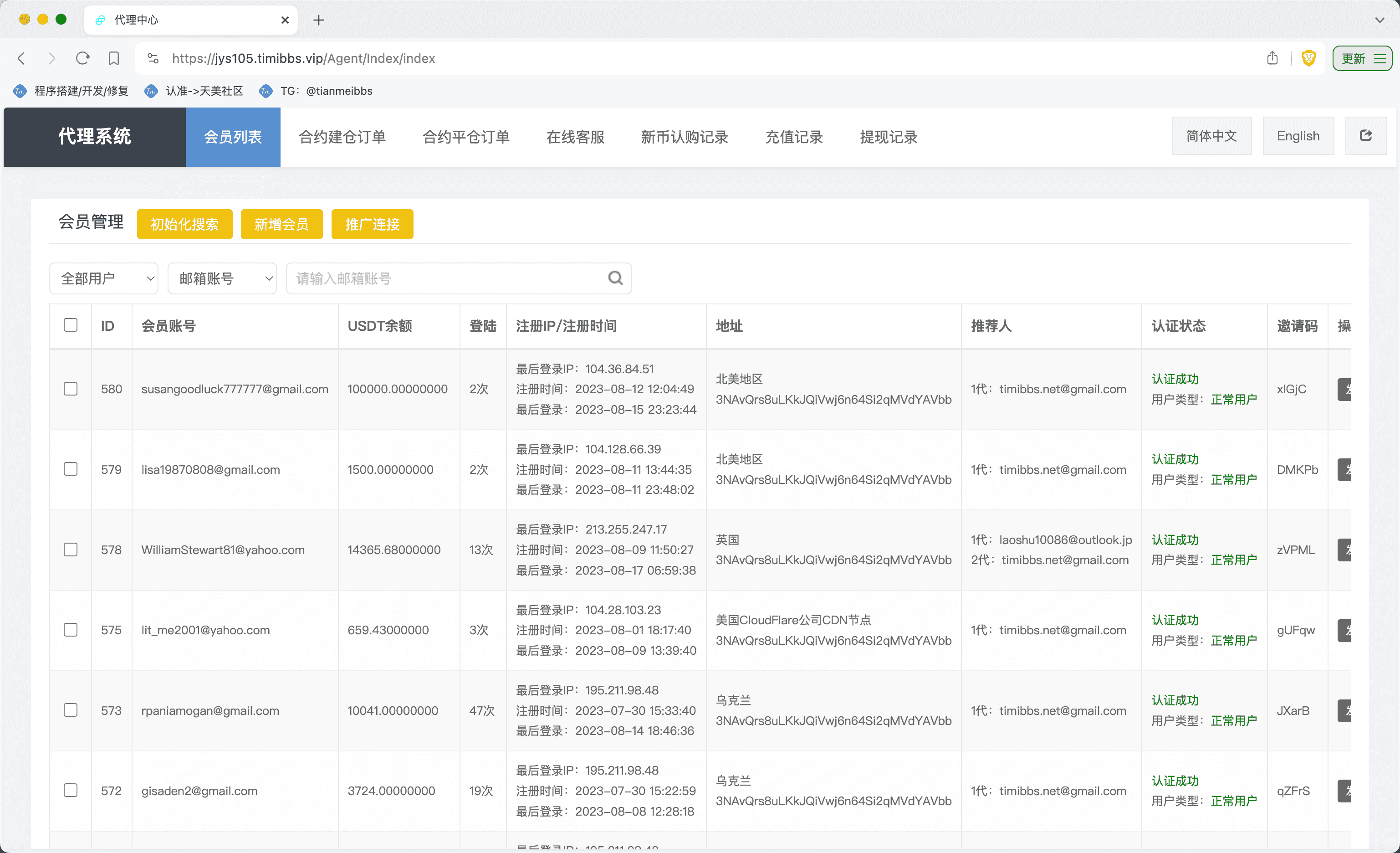Toggle the select-all header checkbox

tap(71, 325)
